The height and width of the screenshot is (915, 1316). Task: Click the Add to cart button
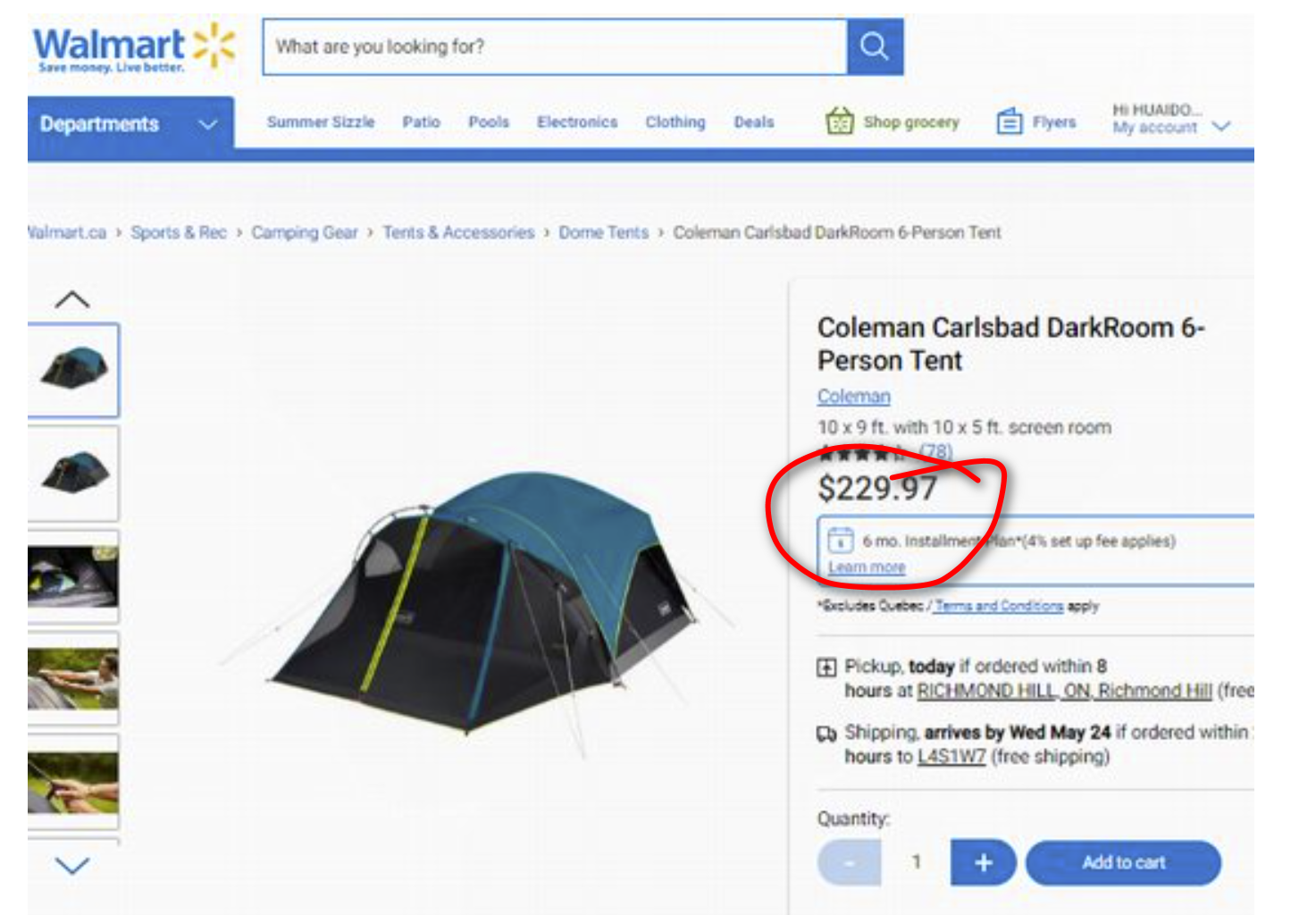click(x=1123, y=862)
